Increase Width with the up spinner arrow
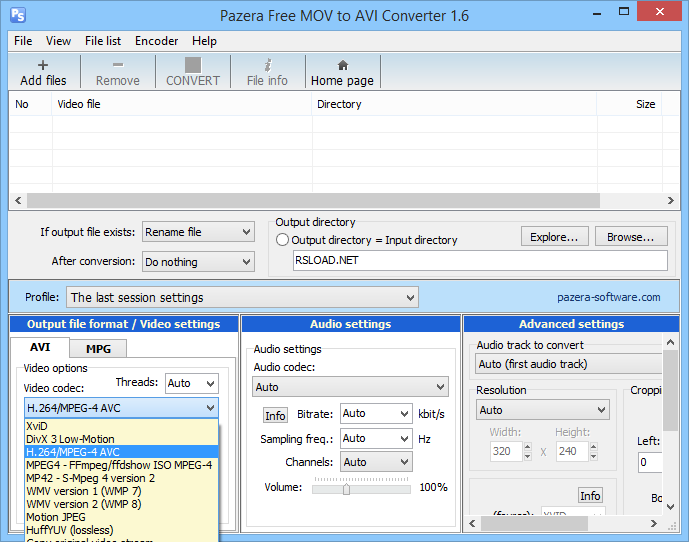 (528, 447)
